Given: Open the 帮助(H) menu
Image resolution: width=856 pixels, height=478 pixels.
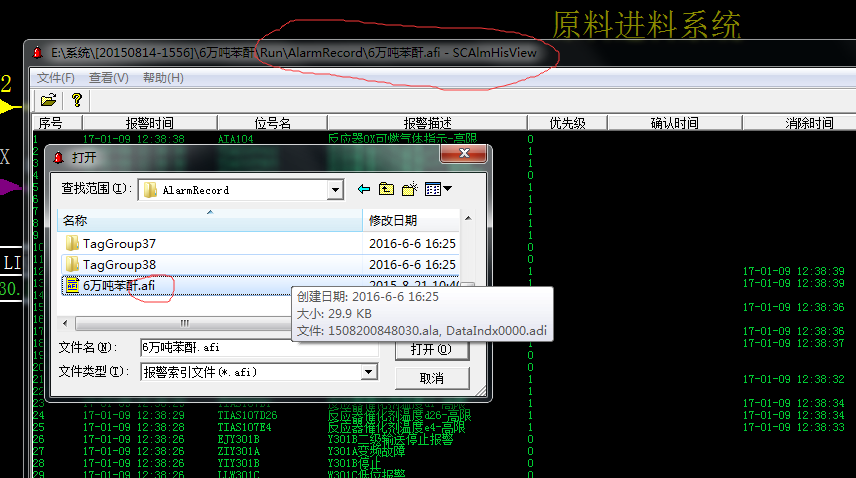Looking at the screenshot, I should tap(163, 78).
